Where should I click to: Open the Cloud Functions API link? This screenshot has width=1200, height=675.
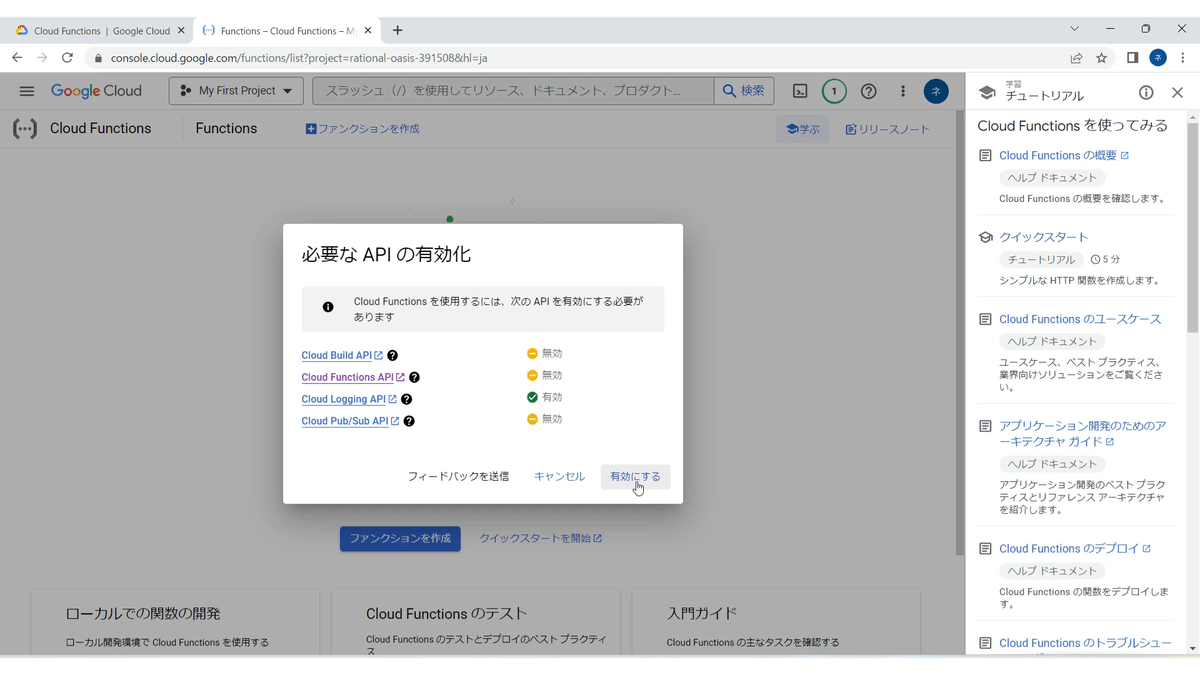pyautogui.click(x=353, y=377)
